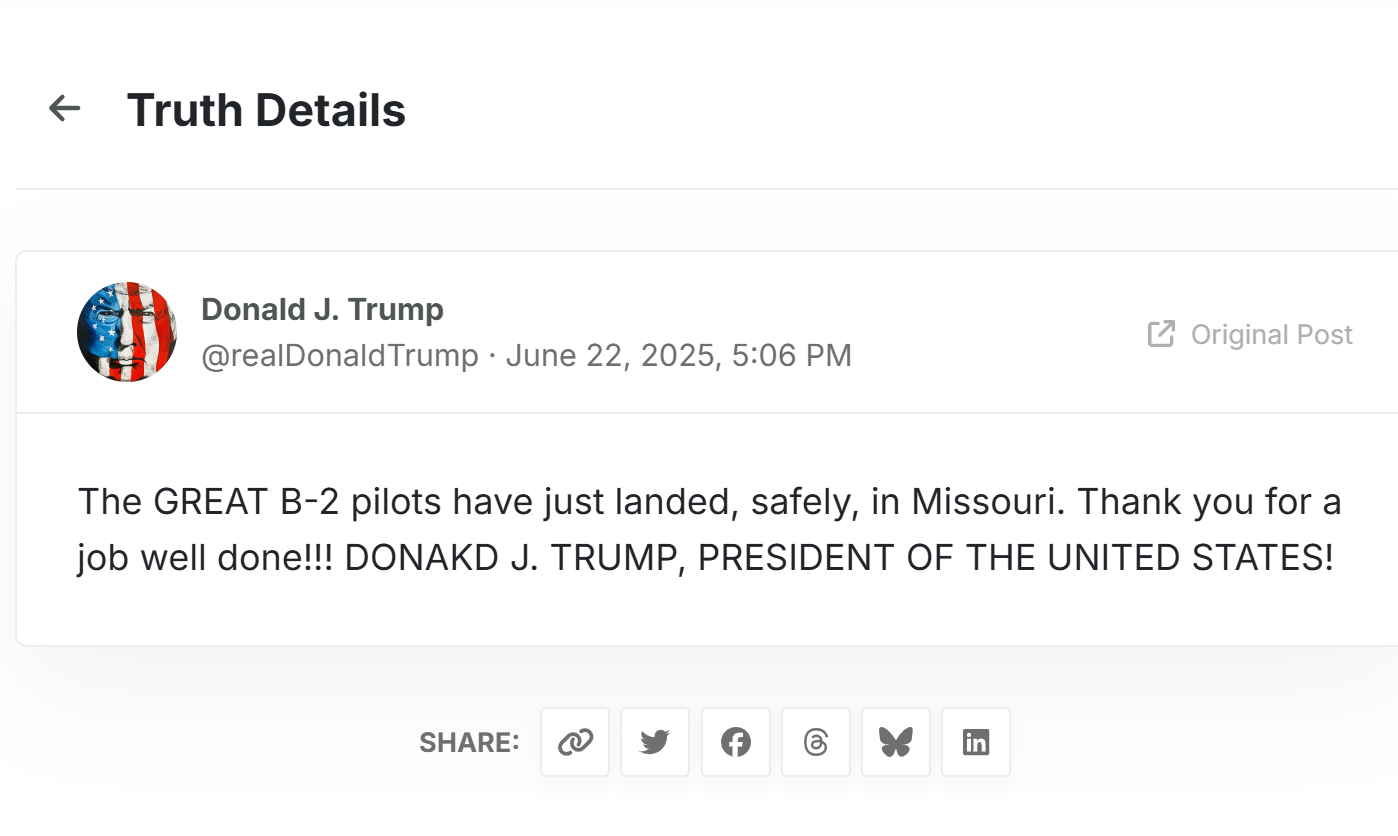Screen dimensions: 1398x836
Task: Click the flag-painted profile avatar
Action: pyautogui.click(x=127, y=332)
